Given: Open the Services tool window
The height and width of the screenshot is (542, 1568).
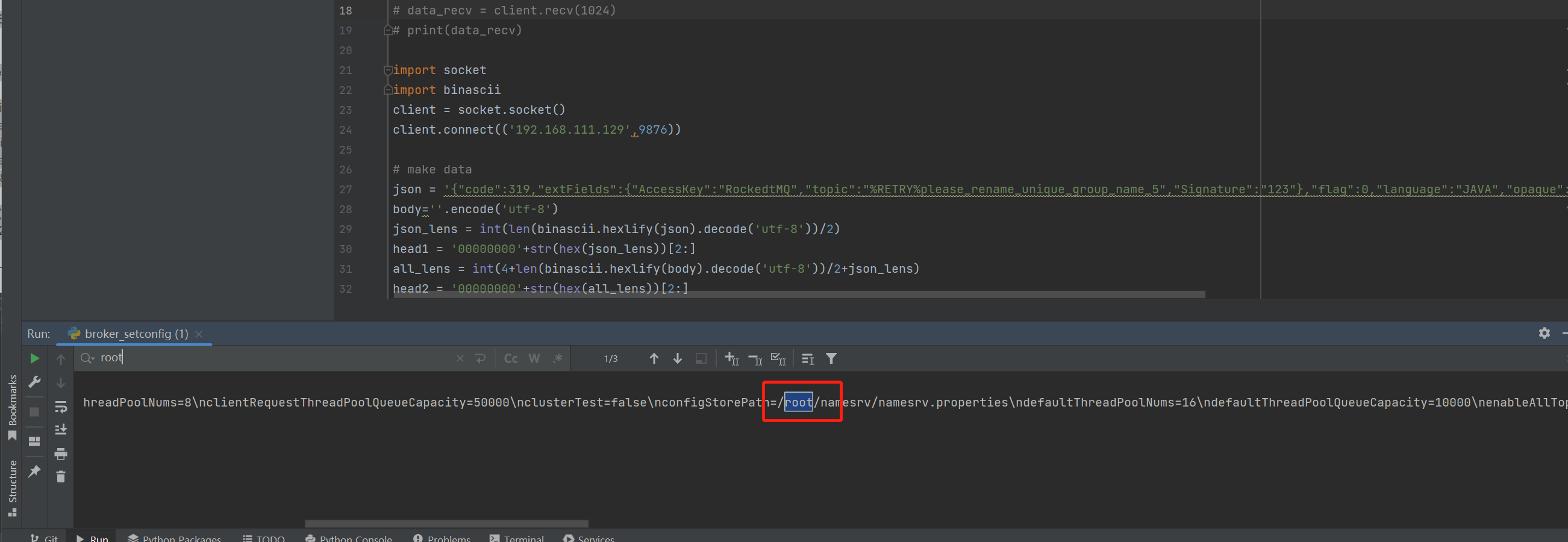Looking at the screenshot, I should click(x=589, y=538).
